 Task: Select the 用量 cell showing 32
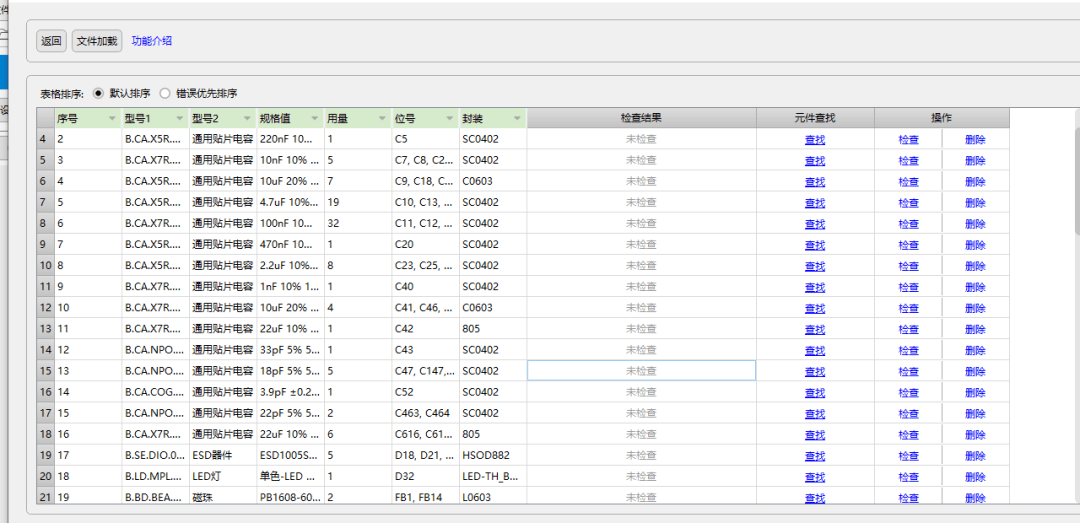point(358,223)
